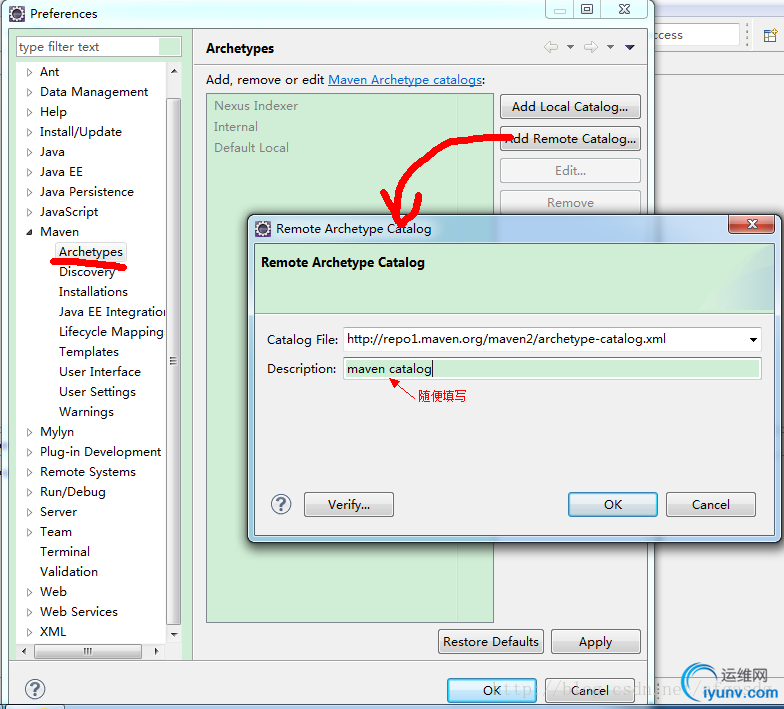Click the back navigation arrow in Archetypes header

(x=551, y=47)
